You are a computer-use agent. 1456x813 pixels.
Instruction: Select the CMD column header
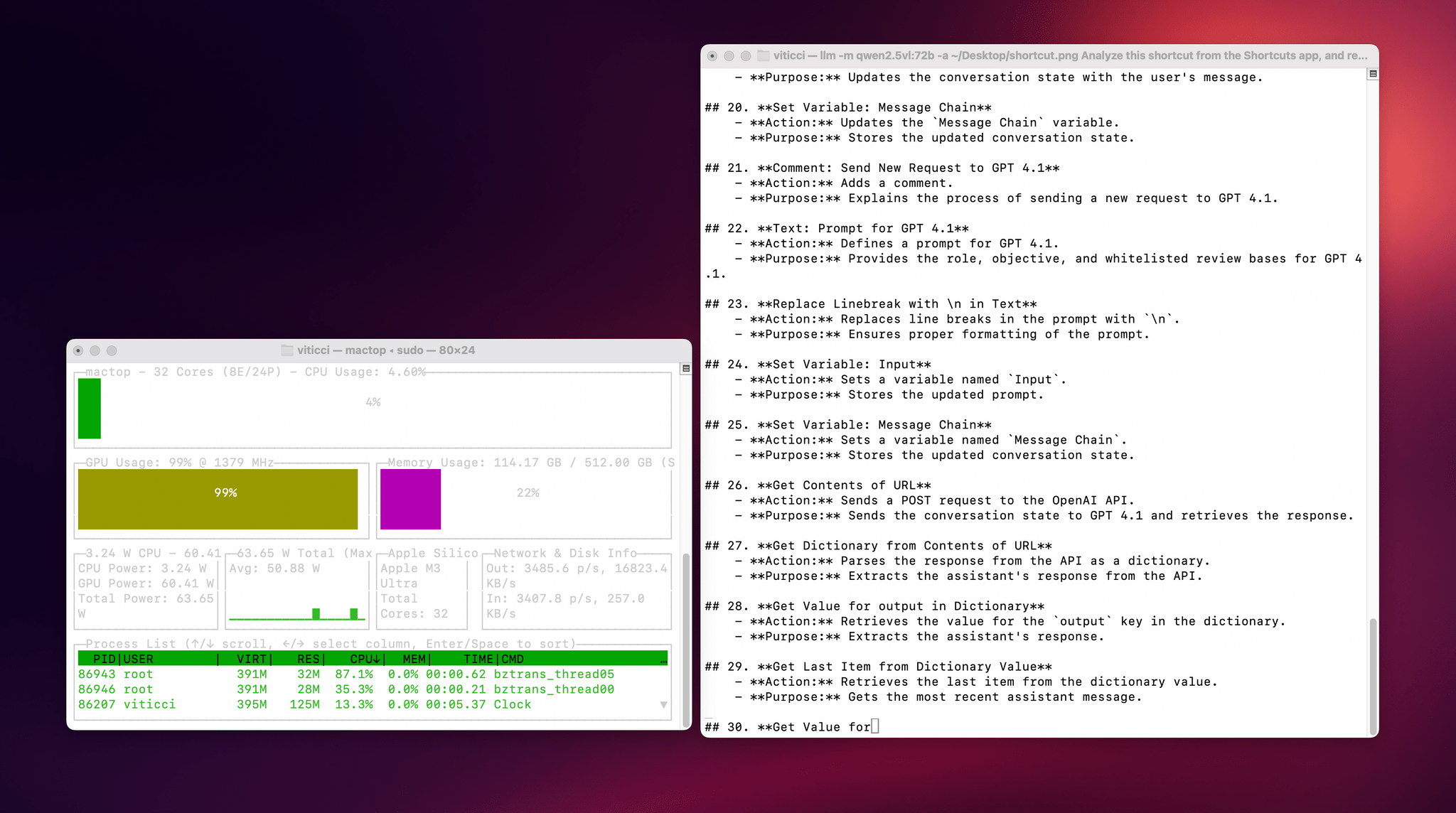click(513, 659)
